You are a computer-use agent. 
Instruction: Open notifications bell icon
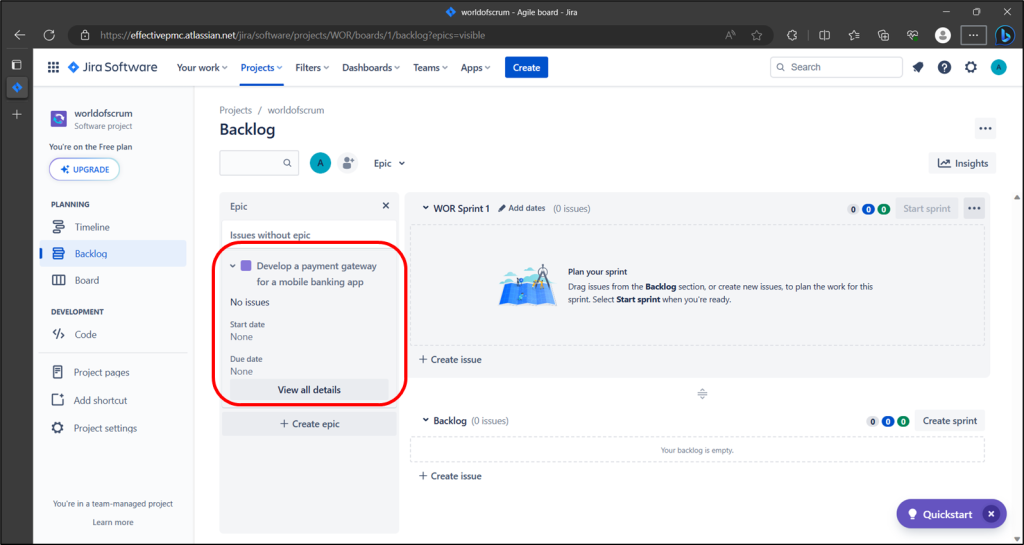click(918, 67)
